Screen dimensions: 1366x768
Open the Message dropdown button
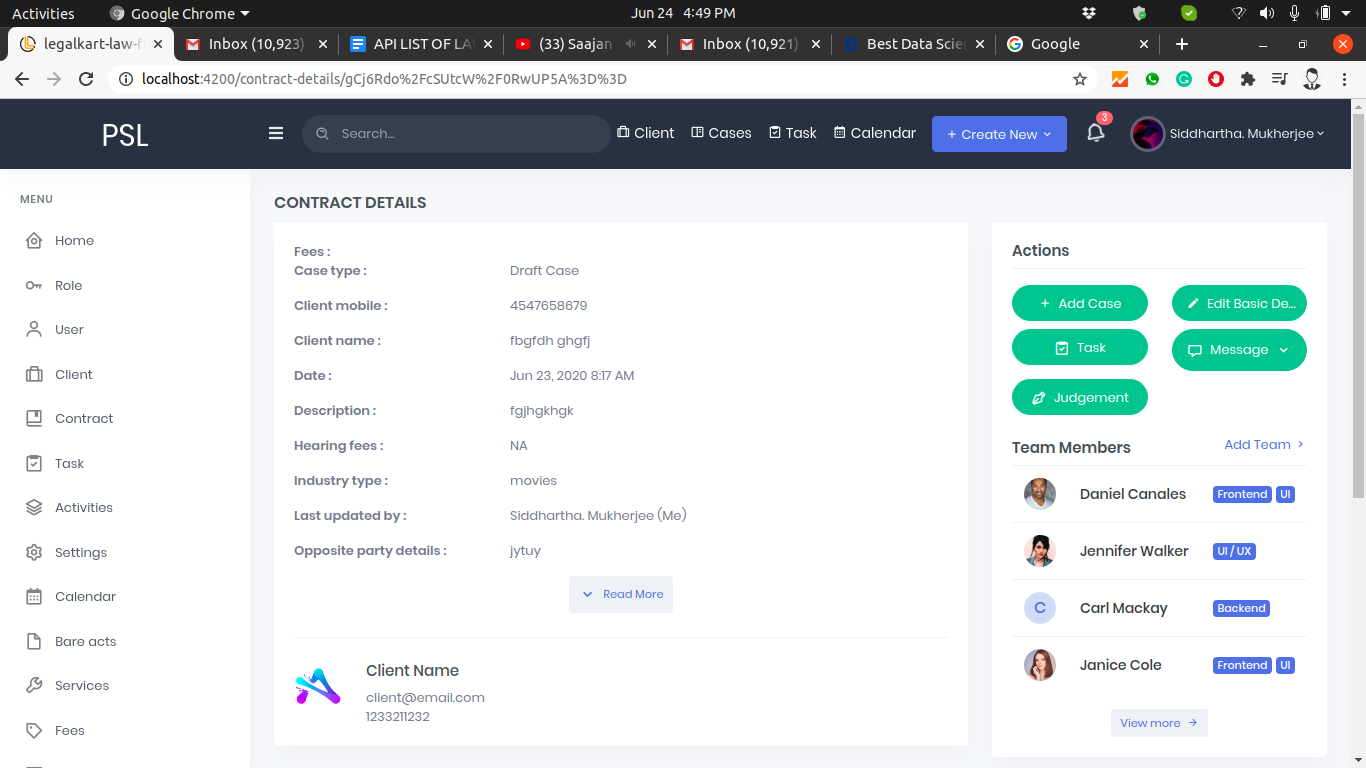(1238, 350)
